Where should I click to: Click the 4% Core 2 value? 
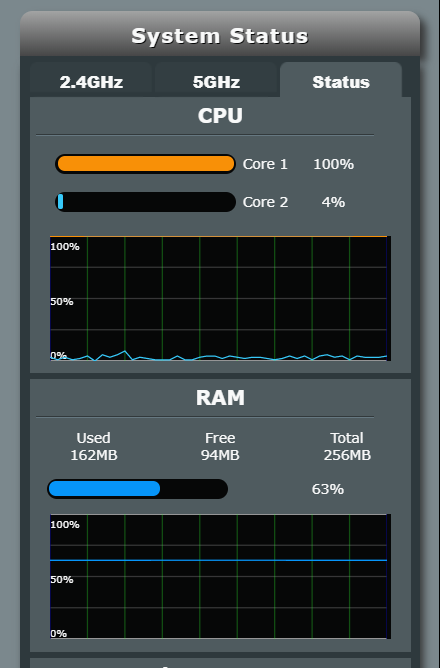tap(333, 202)
